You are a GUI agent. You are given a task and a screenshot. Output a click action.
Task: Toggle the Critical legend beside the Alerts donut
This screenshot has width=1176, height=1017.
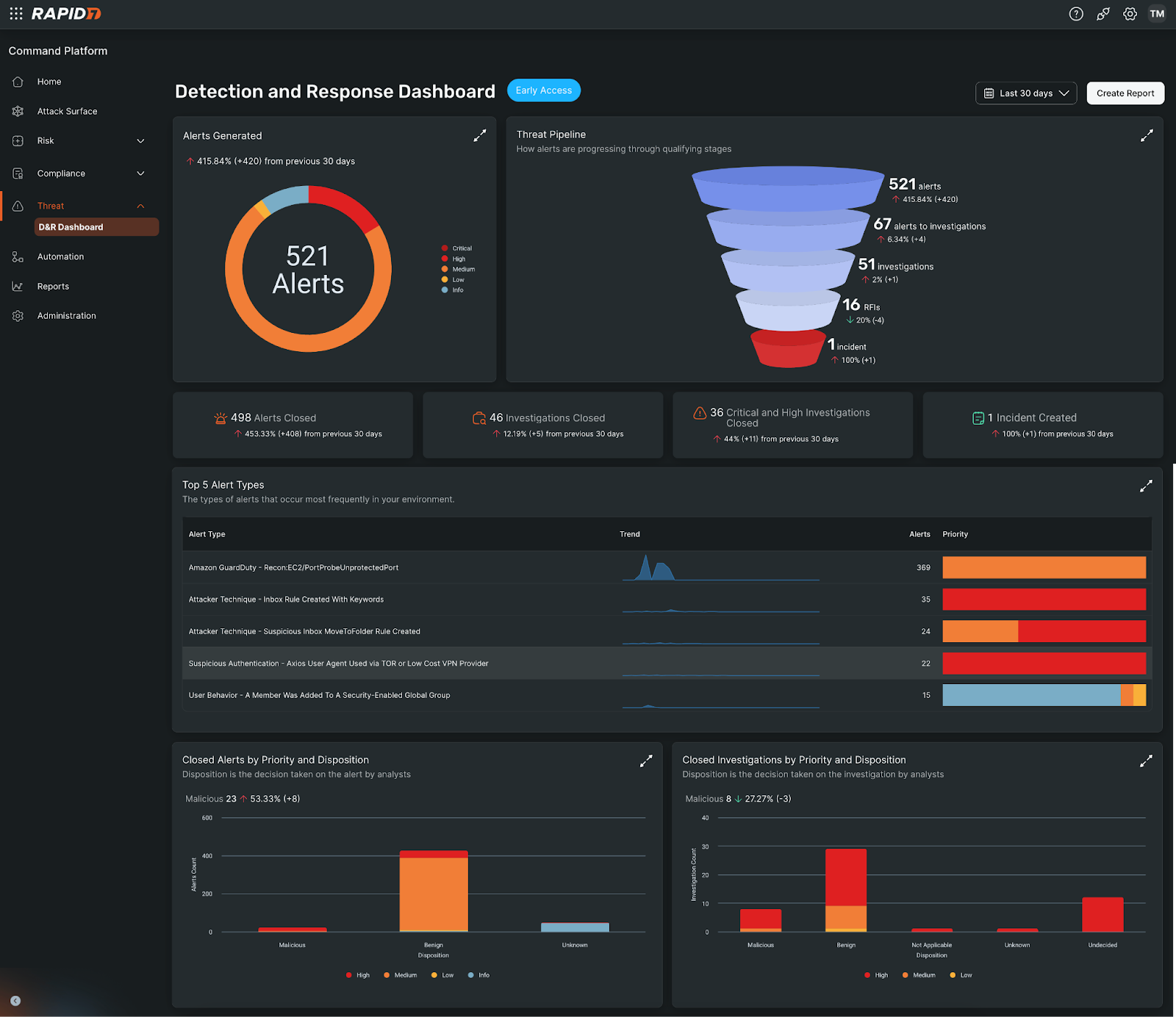pos(456,248)
